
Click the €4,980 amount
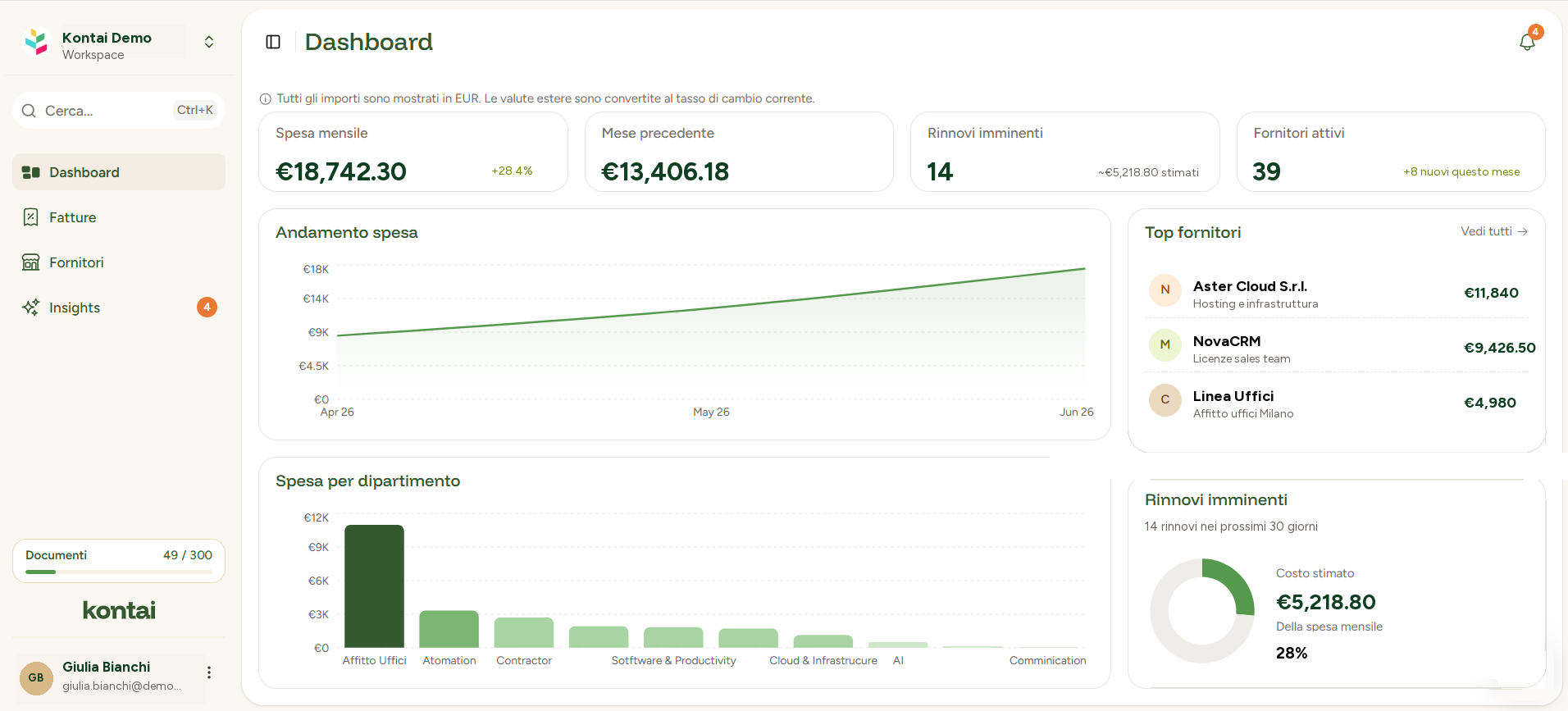tap(1490, 403)
